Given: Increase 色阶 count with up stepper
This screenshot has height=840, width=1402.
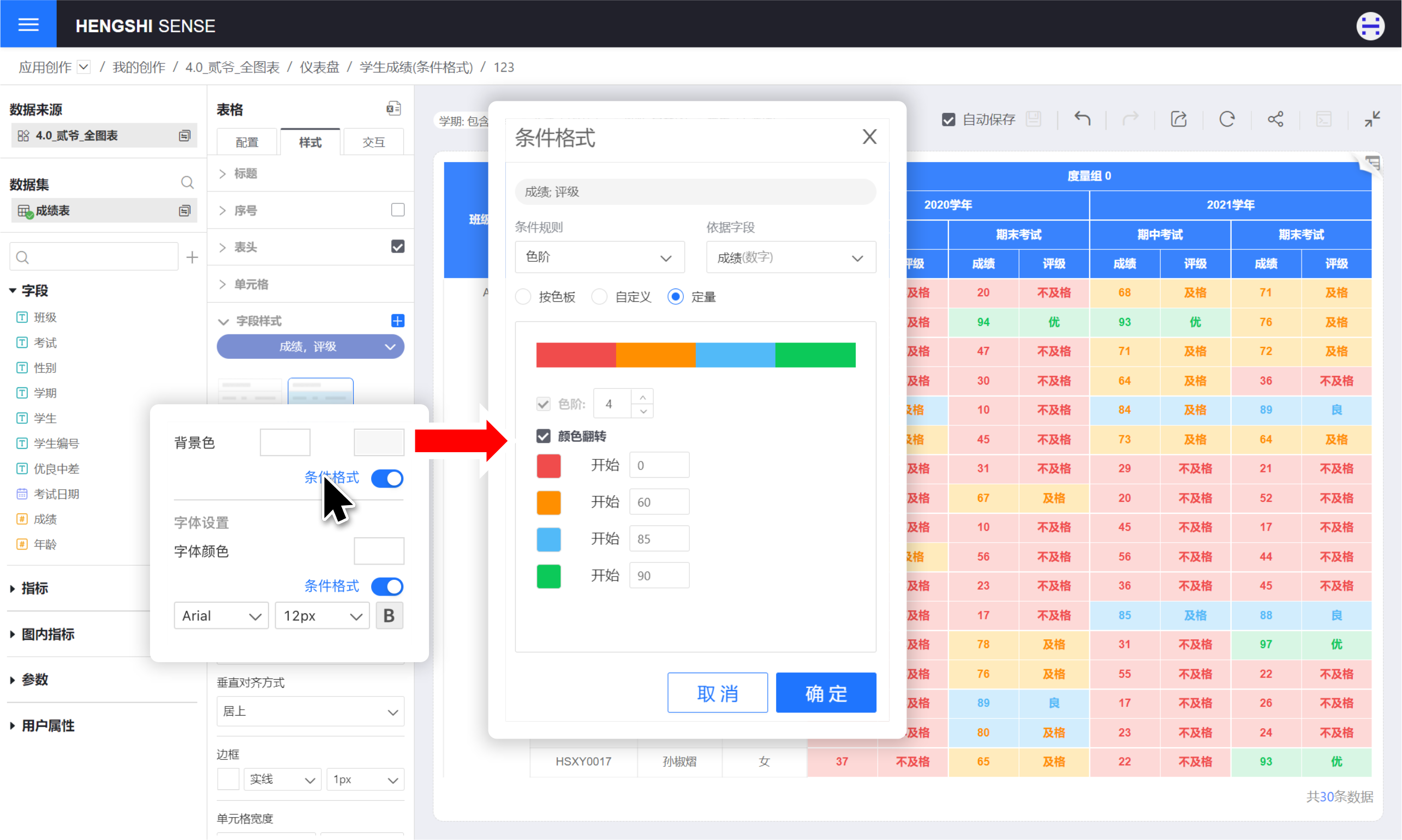Looking at the screenshot, I should pos(643,397).
